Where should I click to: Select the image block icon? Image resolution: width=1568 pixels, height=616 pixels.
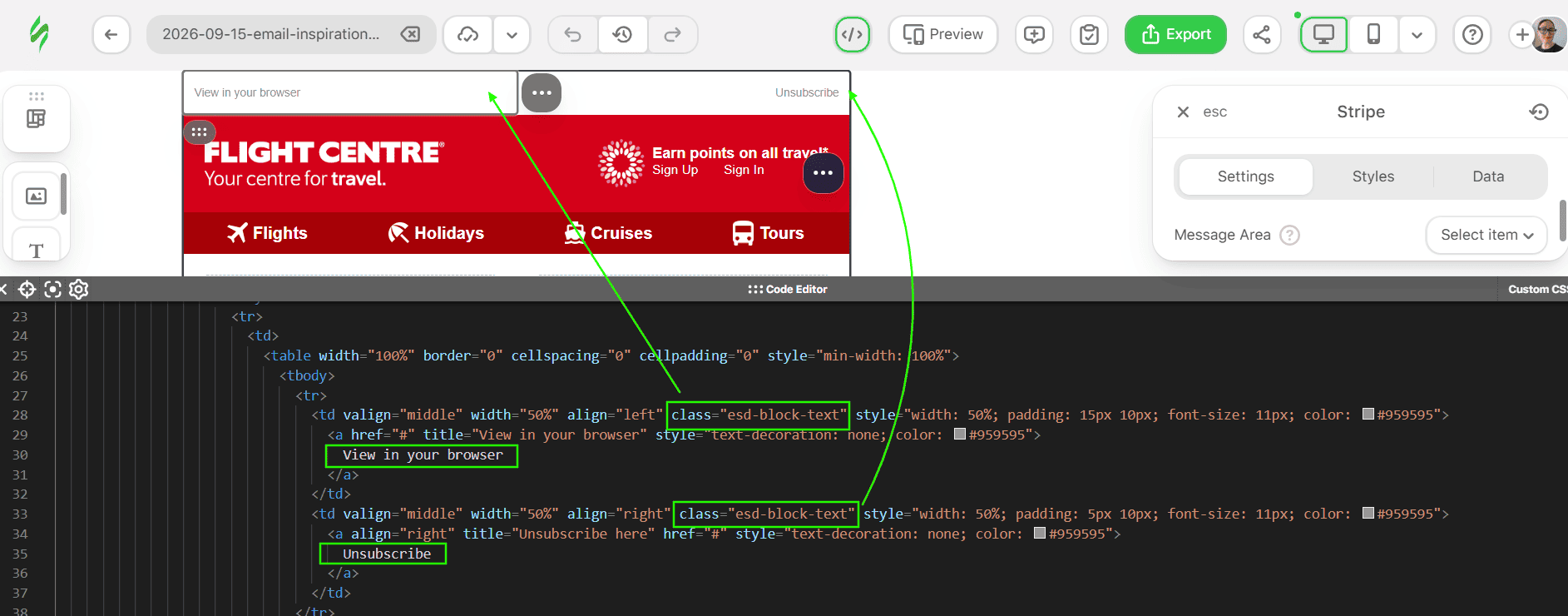click(x=37, y=196)
